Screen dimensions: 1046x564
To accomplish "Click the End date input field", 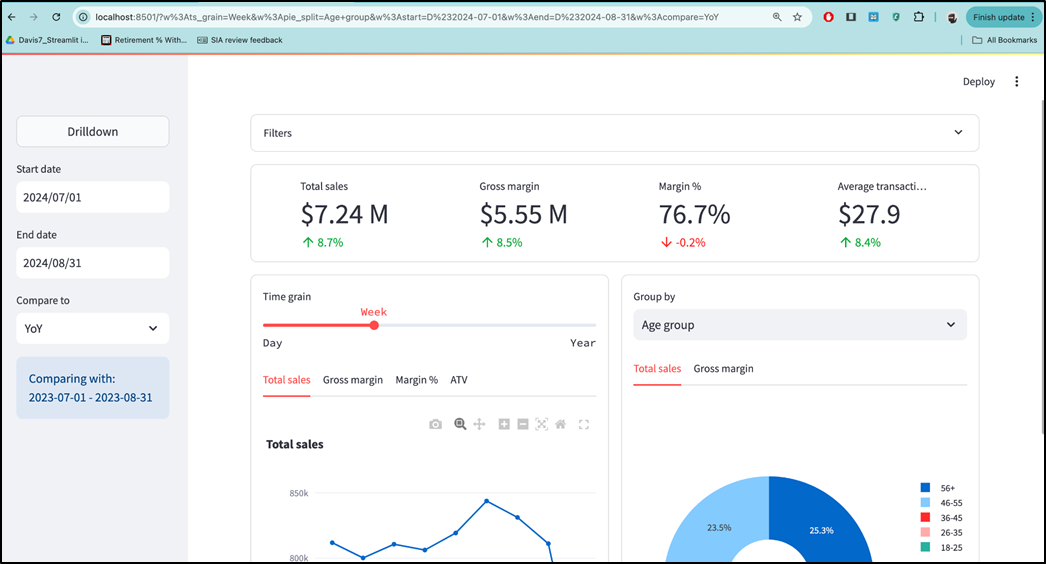I will pos(93,263).
